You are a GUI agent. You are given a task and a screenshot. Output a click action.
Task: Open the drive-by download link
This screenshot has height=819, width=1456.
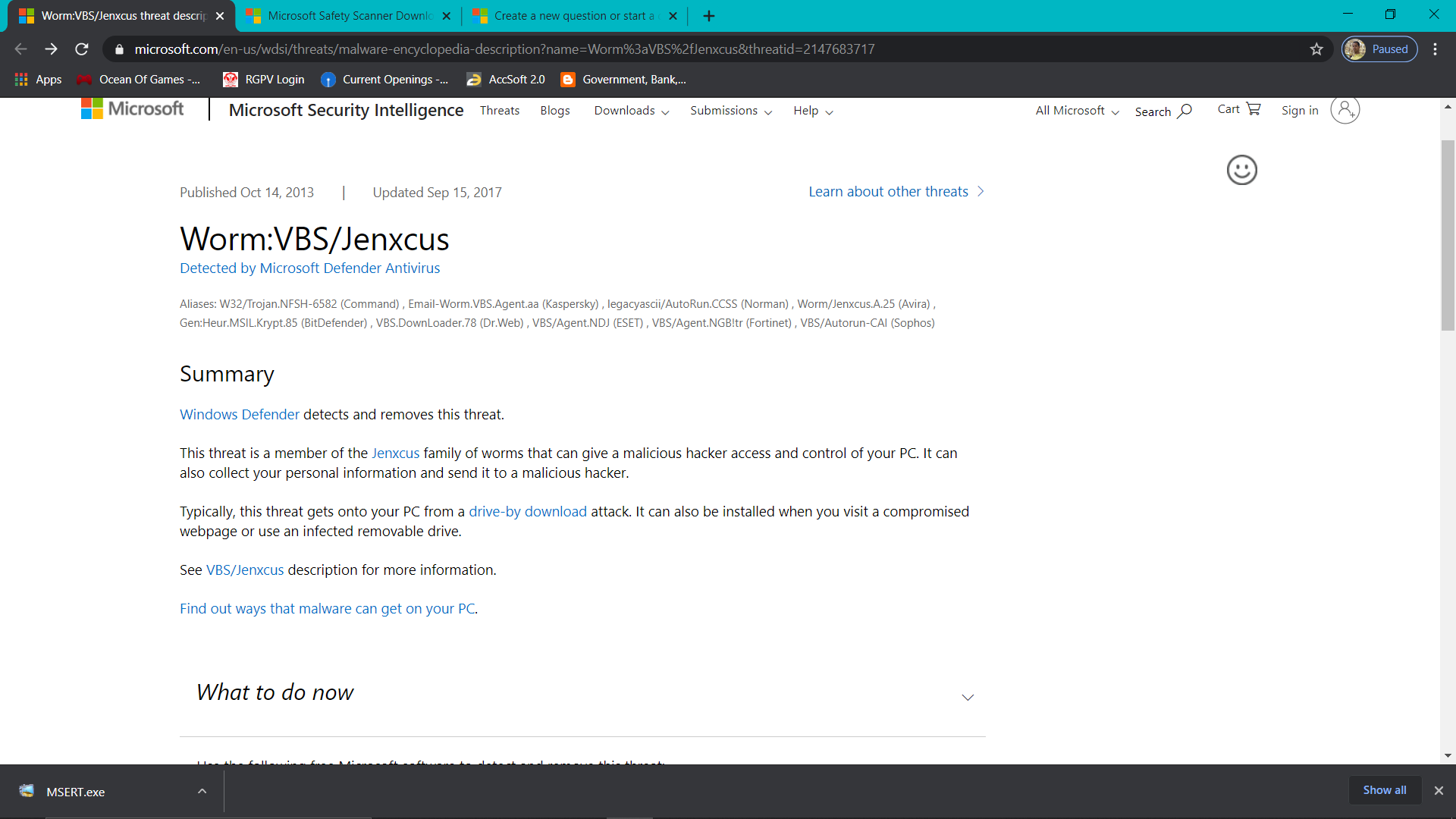[x=528, y=512]
